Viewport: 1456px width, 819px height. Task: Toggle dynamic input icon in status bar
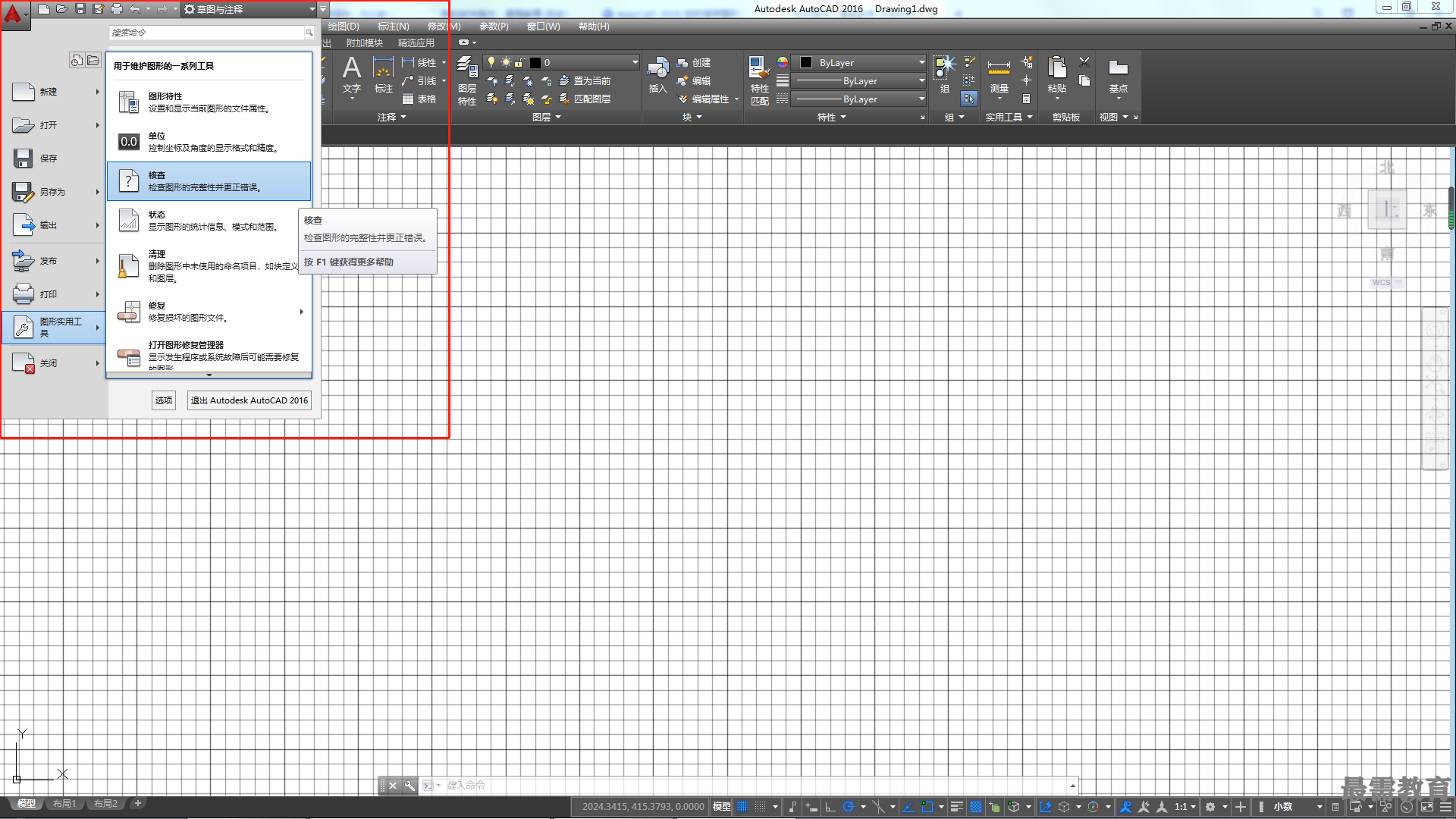pos(811,807)
